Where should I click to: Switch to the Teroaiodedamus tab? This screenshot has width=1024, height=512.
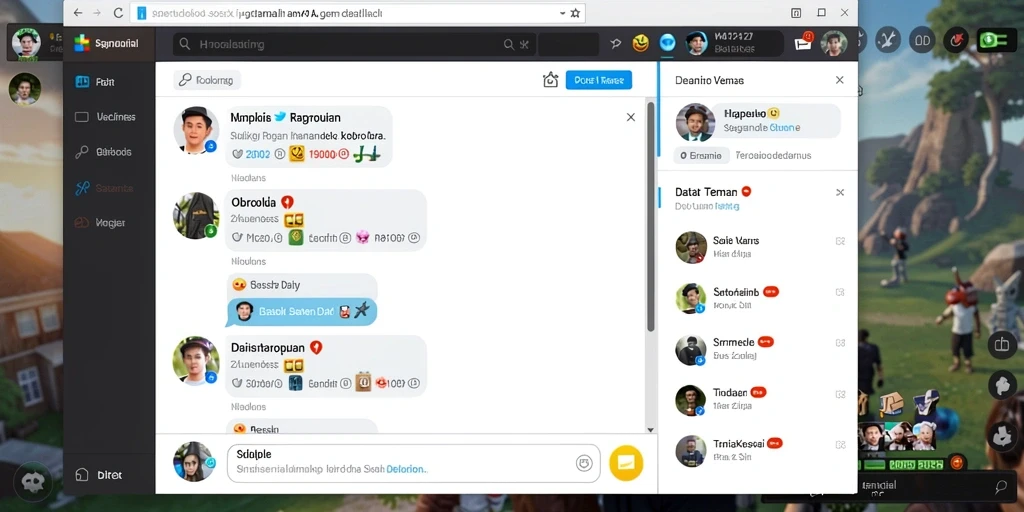pyautogui.click(x=773, y=155)
